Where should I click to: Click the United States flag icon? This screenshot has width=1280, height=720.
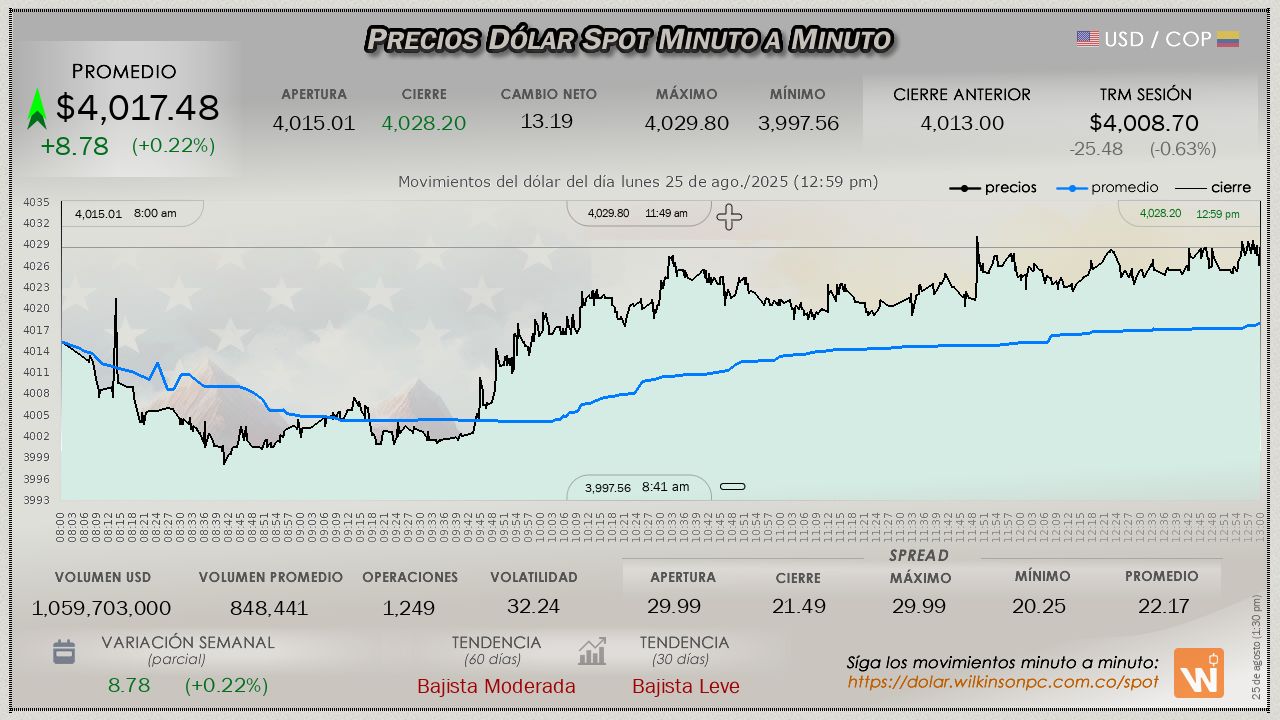click(x=1088, y=39)
